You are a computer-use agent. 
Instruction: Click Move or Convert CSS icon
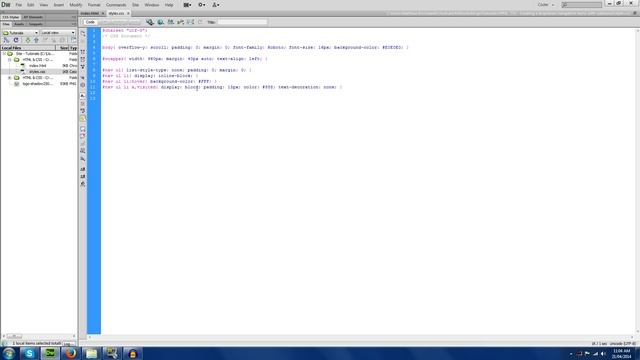tap(83, 158)
